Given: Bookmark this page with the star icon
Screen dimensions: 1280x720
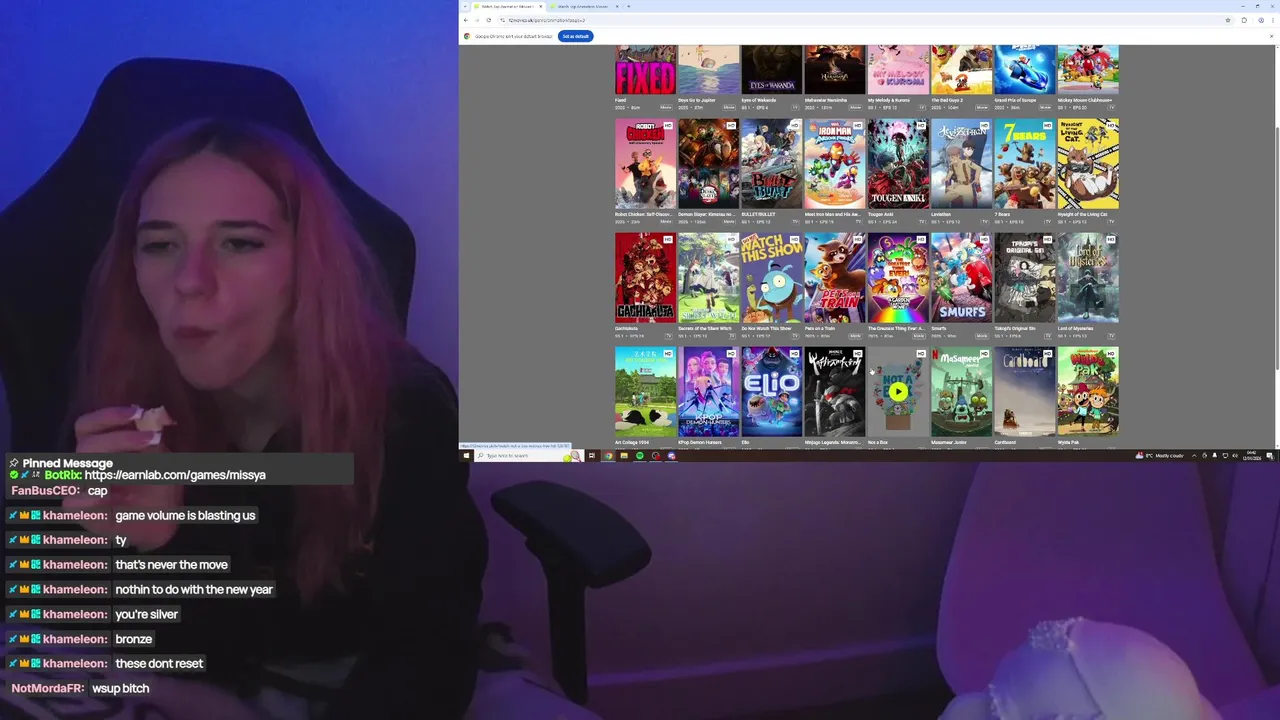Looking at the screenshot, I should [1228, 20].
